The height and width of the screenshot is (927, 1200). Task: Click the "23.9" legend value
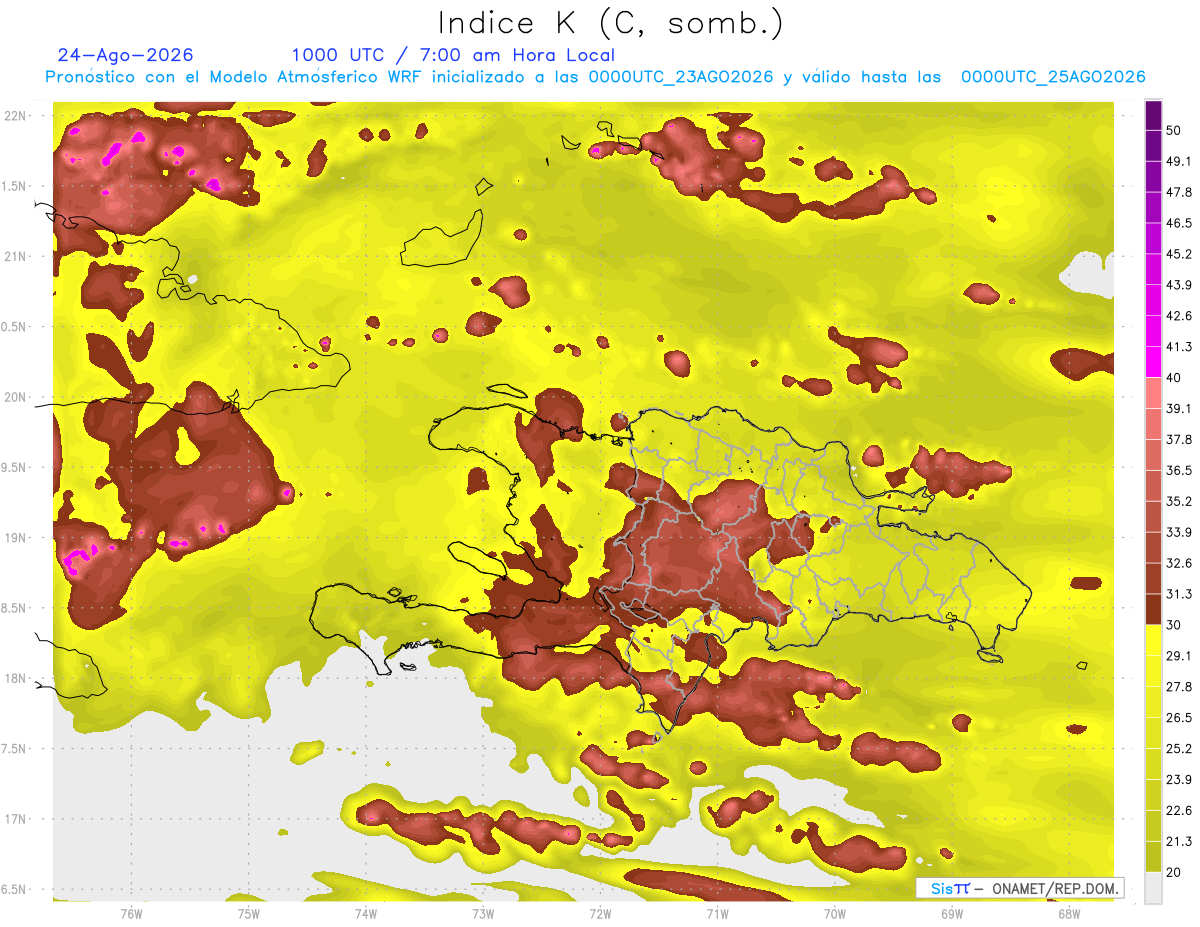click(x=1179, y=780)
